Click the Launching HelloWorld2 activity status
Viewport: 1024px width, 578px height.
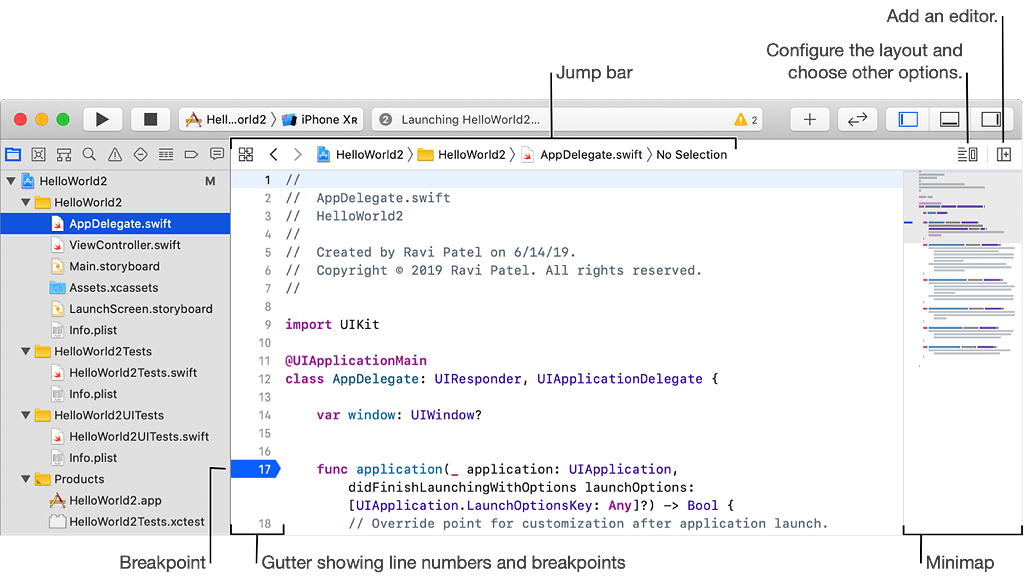(470, 120)
